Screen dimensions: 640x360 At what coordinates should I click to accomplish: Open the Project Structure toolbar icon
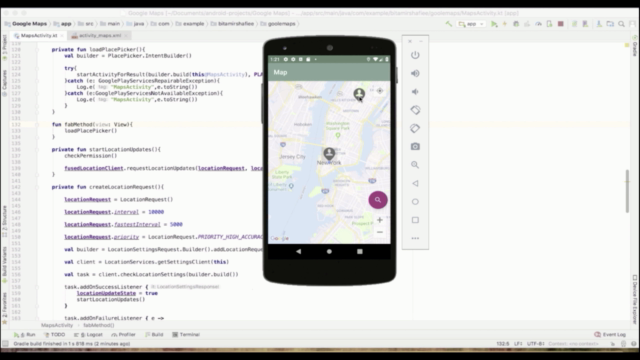(610, 24)
